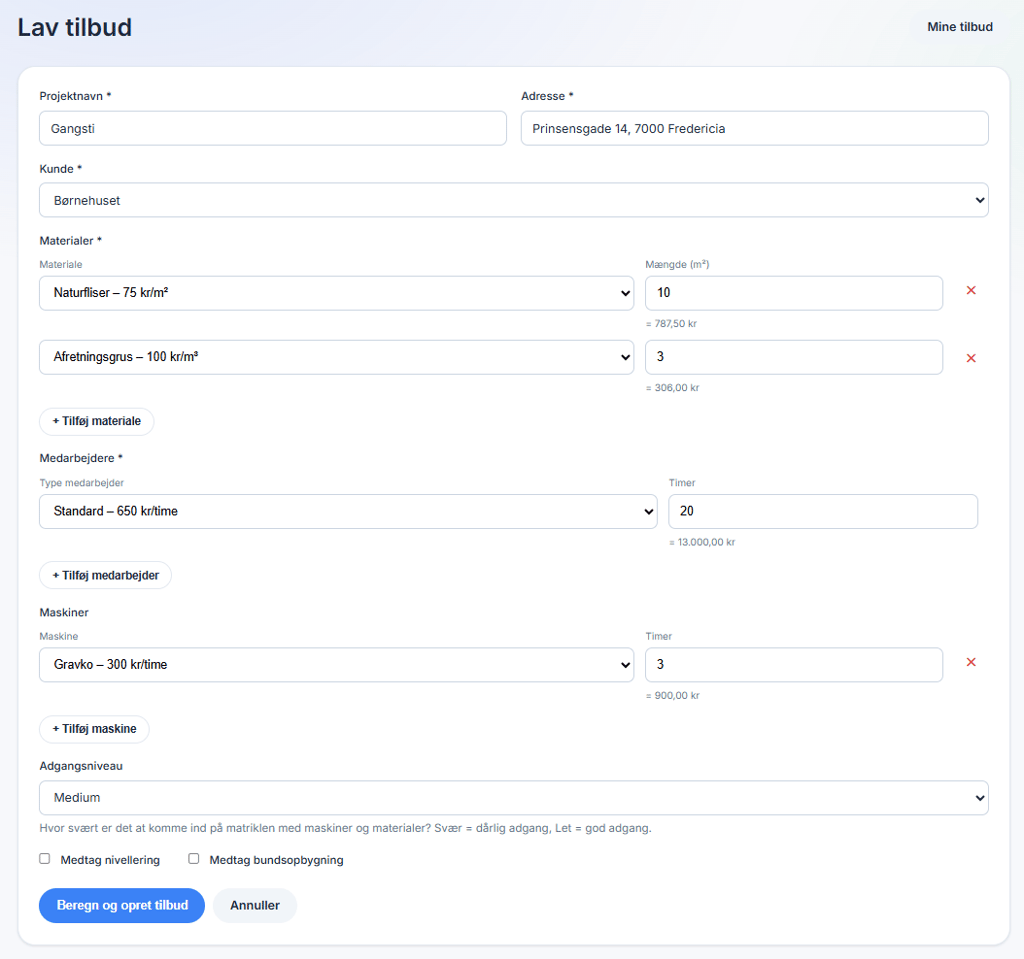Screen dimensions: 1024x959
Task: Remove the Naturfliser material row
Action: click(970, 291)
